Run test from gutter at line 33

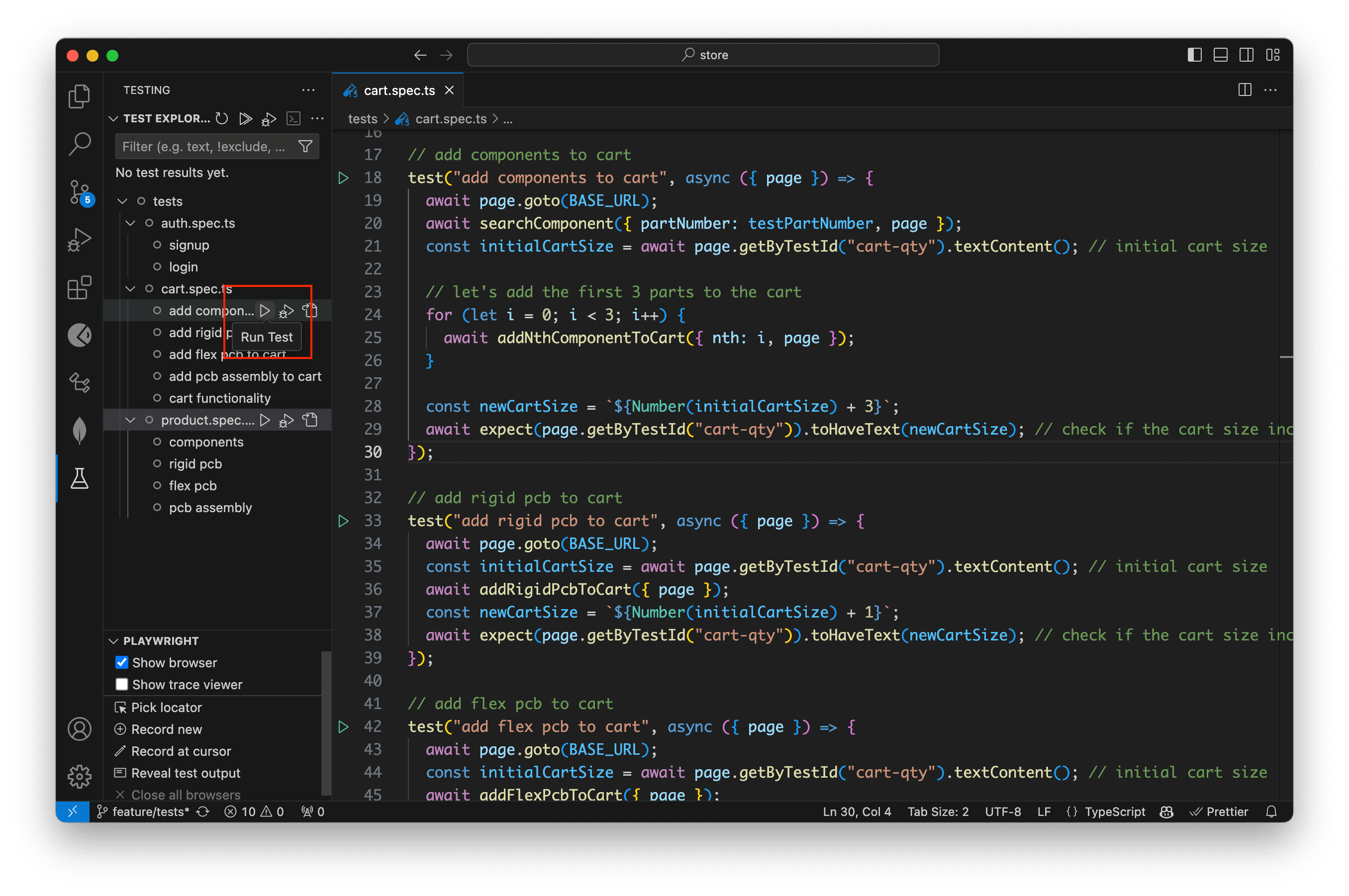click(x=344, y=521)
